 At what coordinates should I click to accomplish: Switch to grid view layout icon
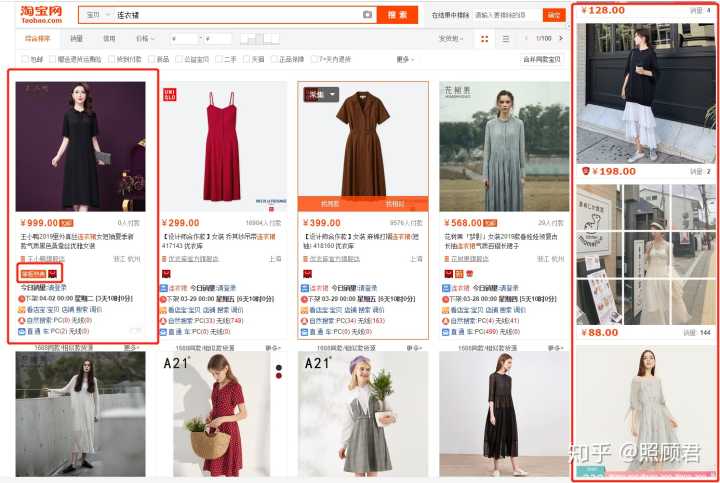pyautogui.click(x=485, y=39)
